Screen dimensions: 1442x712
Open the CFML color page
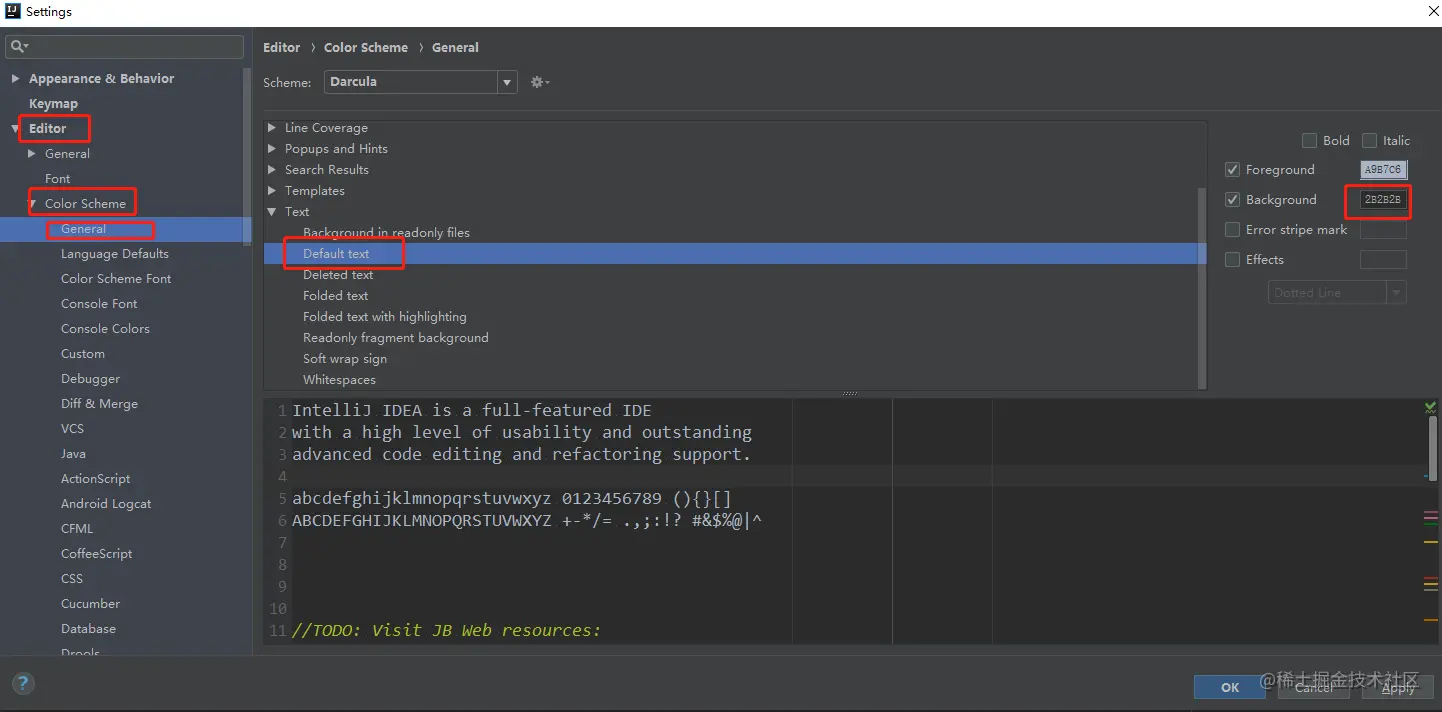coord(77,529)
